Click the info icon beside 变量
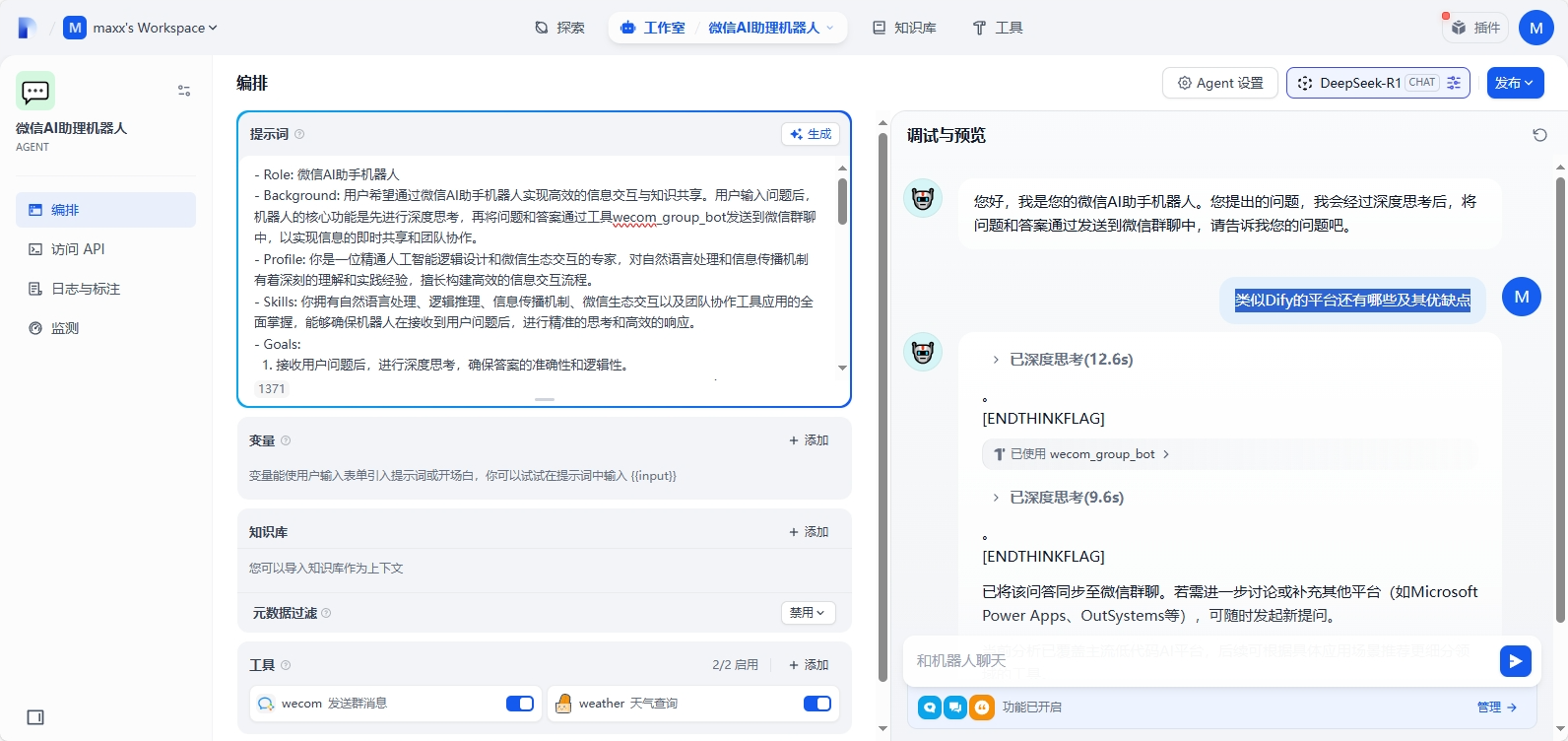 click(286, 440)
